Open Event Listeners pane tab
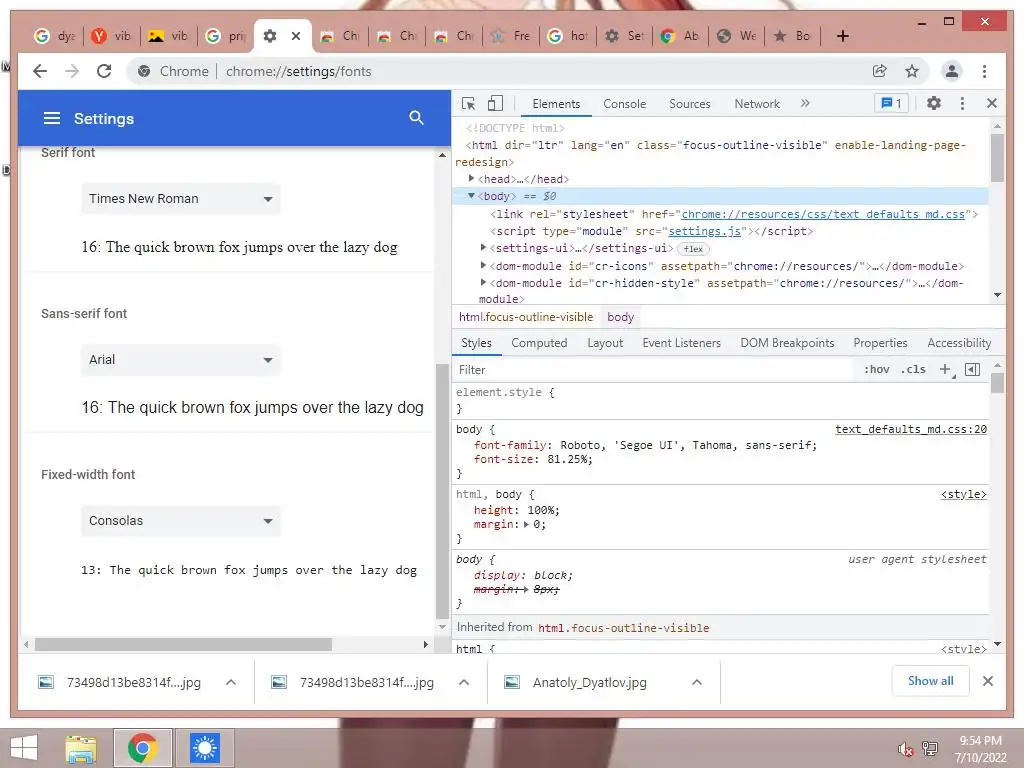This screenshot has width=1024, height=768. (x=681, y=343)
